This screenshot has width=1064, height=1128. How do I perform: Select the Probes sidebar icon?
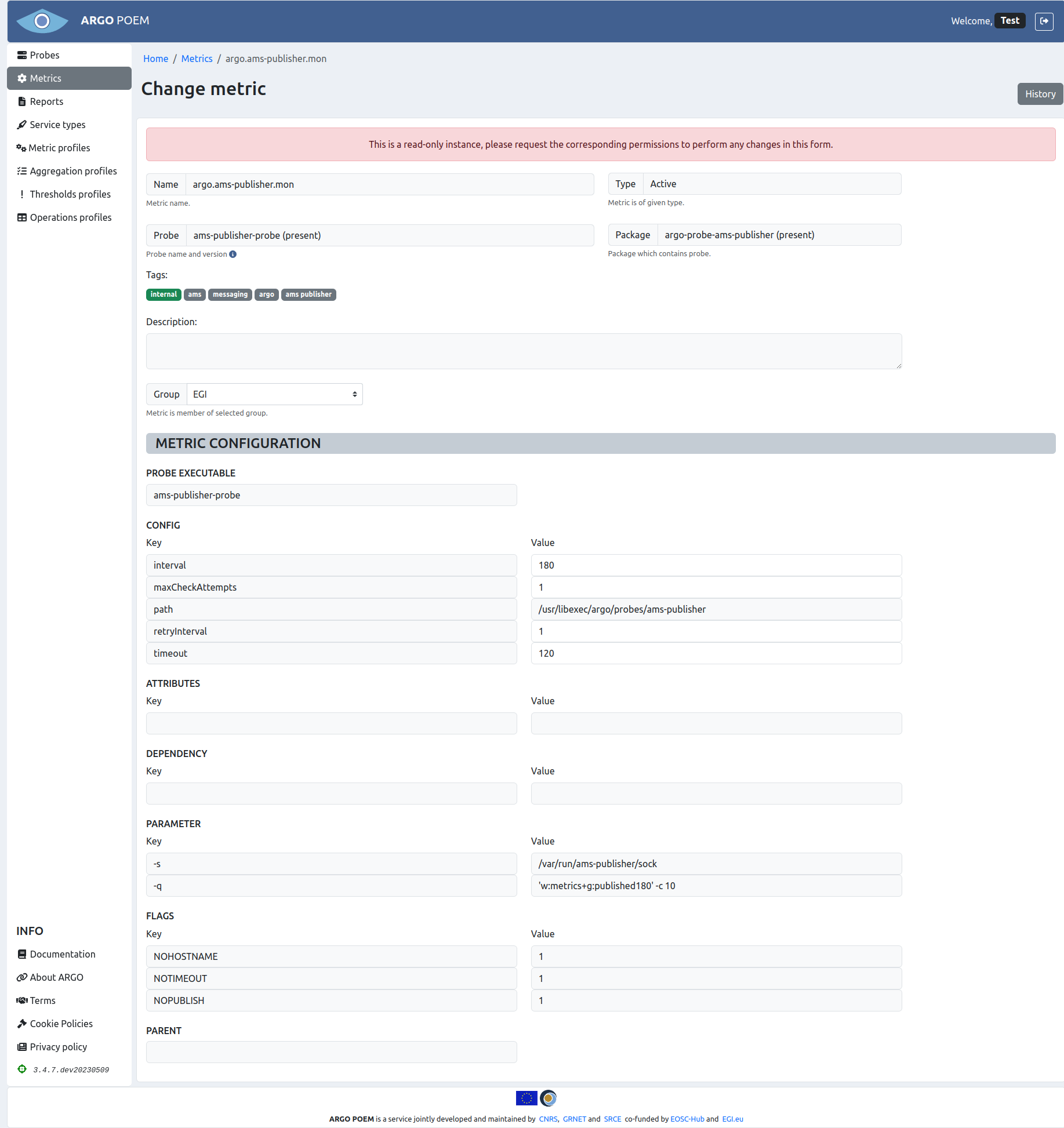click(x=22, y=54)
